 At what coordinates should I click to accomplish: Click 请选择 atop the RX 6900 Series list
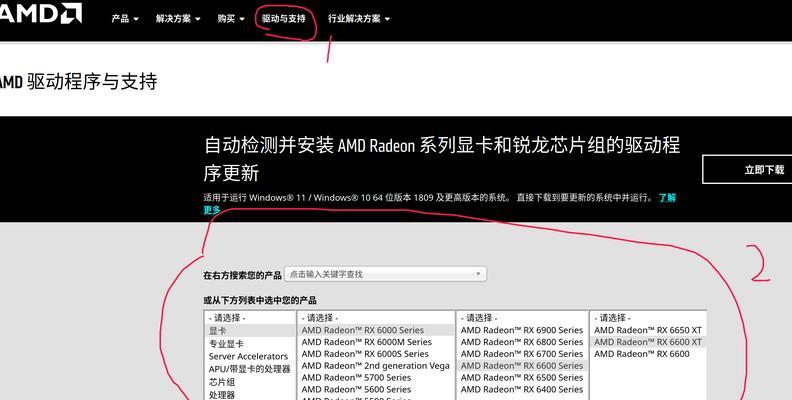point(522,318)
